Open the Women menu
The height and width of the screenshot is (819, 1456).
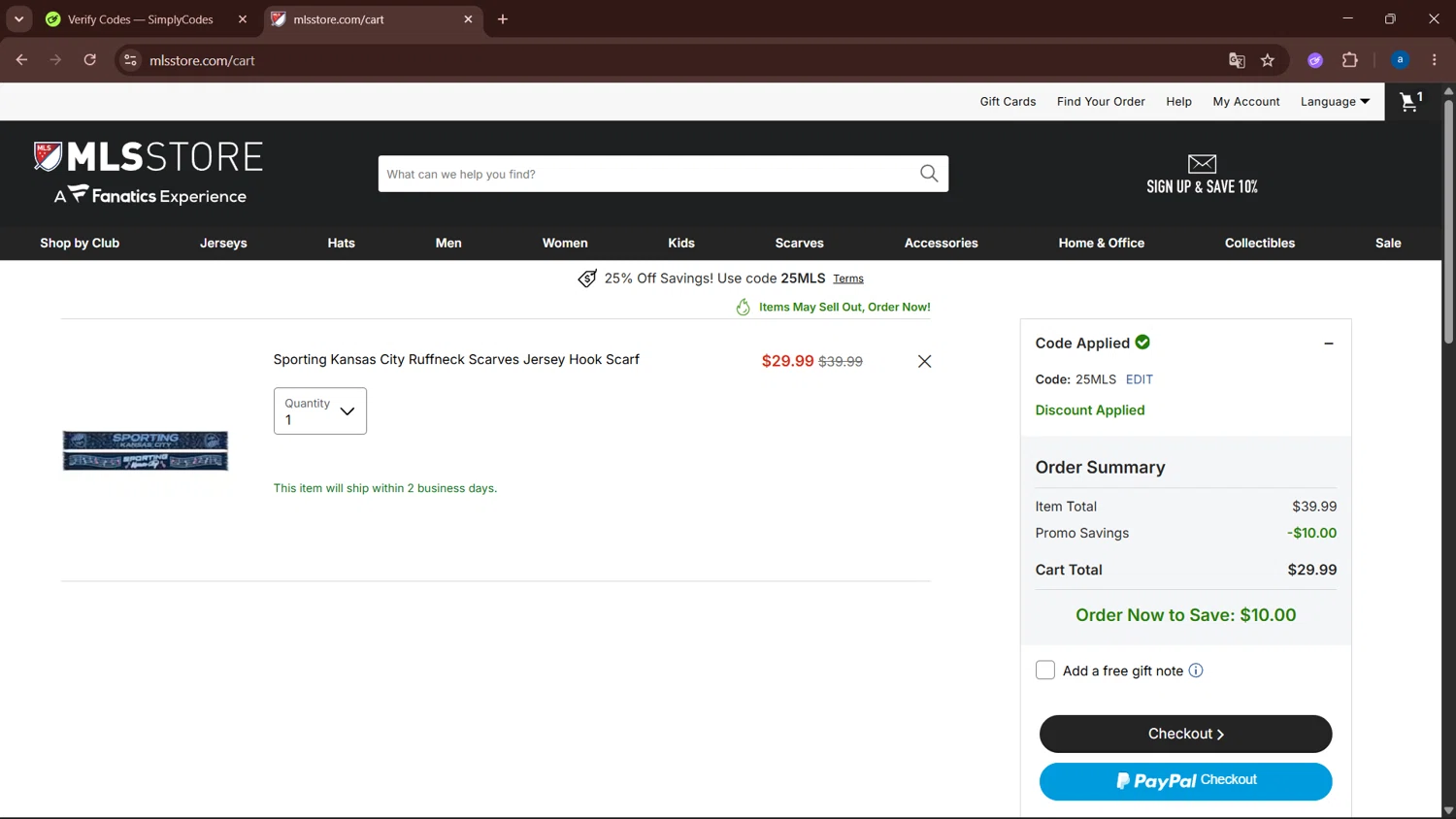pyautogui.click(x=565, y=243)
